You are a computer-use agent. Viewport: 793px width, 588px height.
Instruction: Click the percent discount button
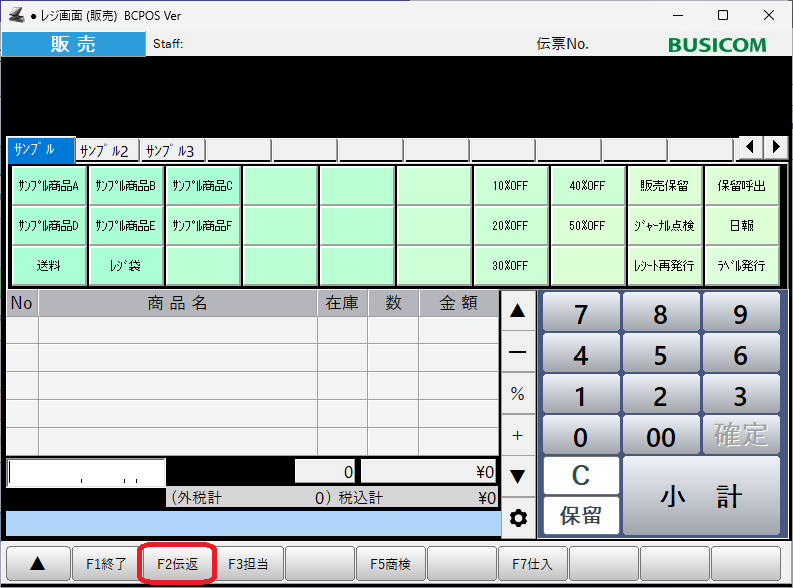[517, 394]
